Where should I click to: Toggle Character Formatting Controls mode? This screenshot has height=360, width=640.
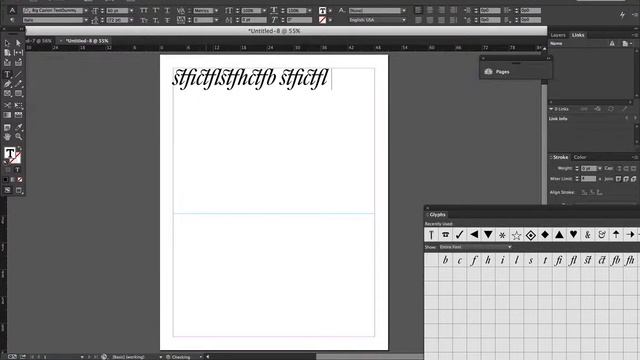pos(12,11)
